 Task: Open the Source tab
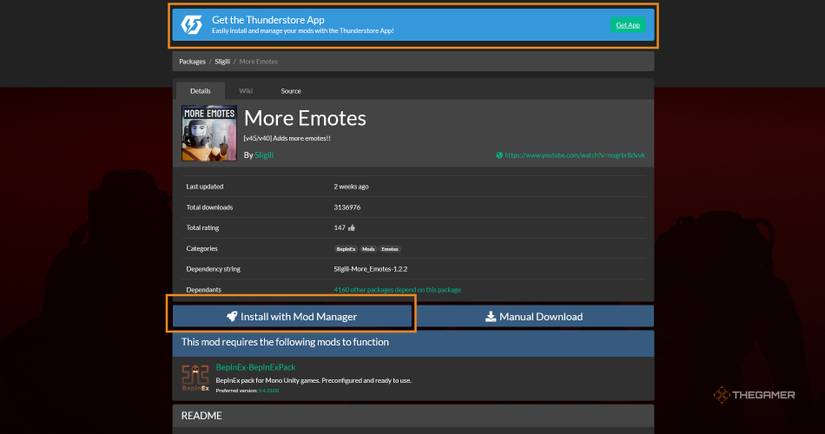(290, 91)
